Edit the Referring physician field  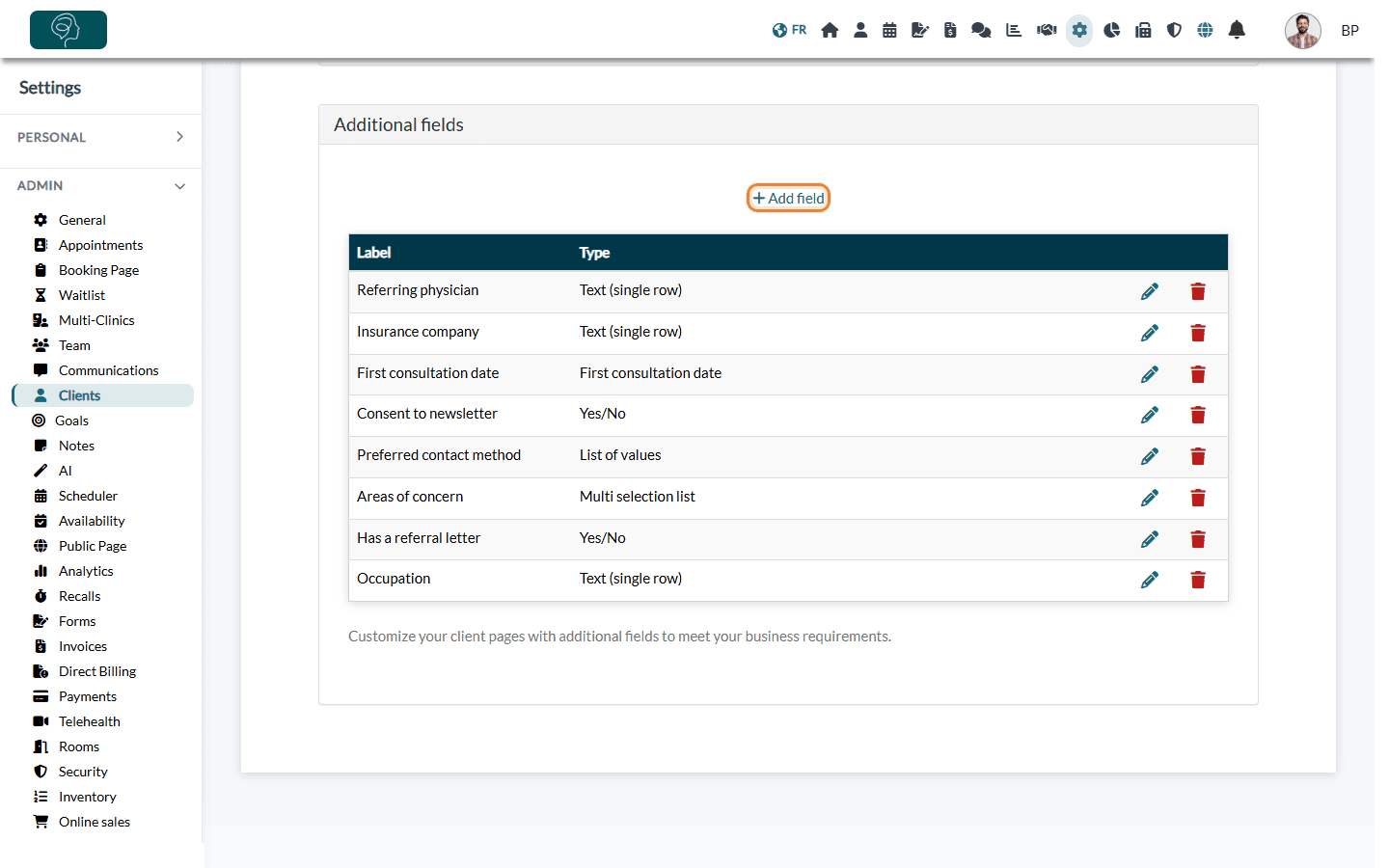pos(1150,291)
